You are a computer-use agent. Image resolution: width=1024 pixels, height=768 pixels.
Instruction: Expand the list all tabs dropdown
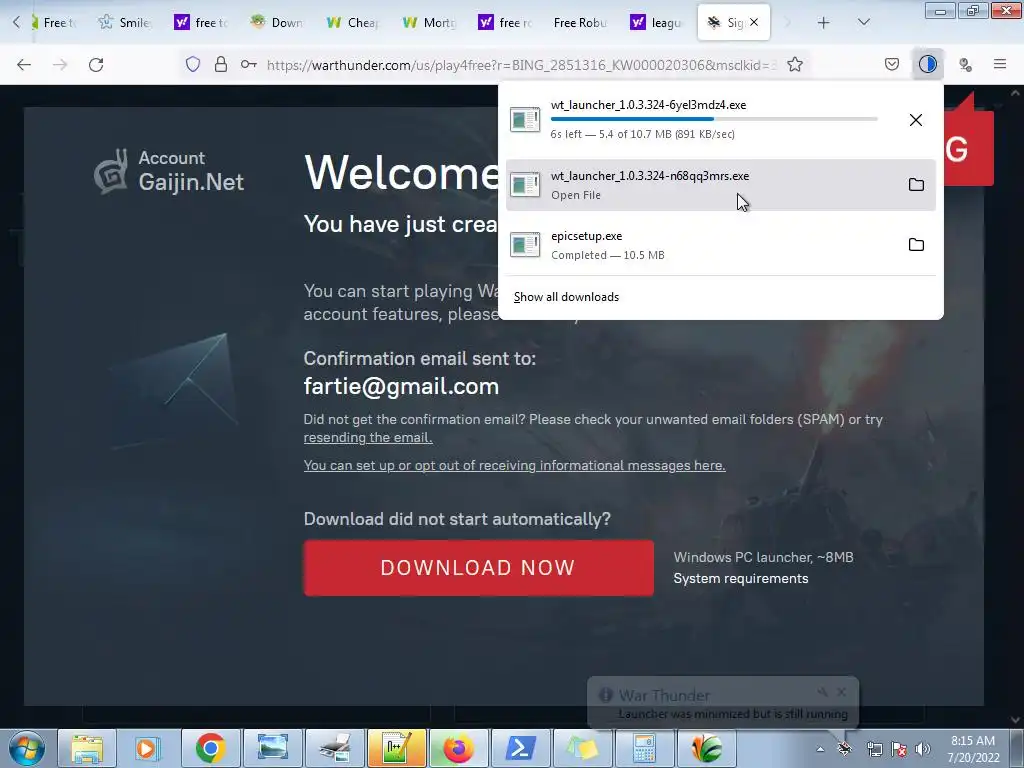coord(863,22)
